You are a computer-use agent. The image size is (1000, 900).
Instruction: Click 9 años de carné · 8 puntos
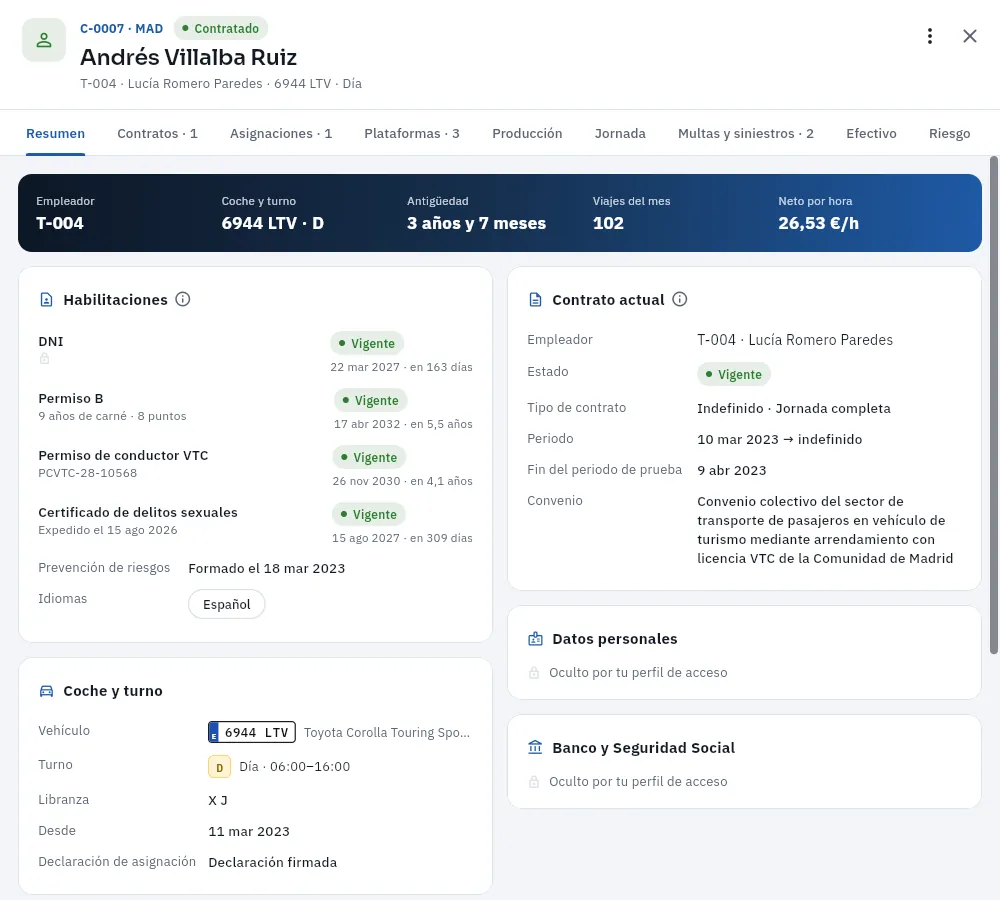(112, 416)
